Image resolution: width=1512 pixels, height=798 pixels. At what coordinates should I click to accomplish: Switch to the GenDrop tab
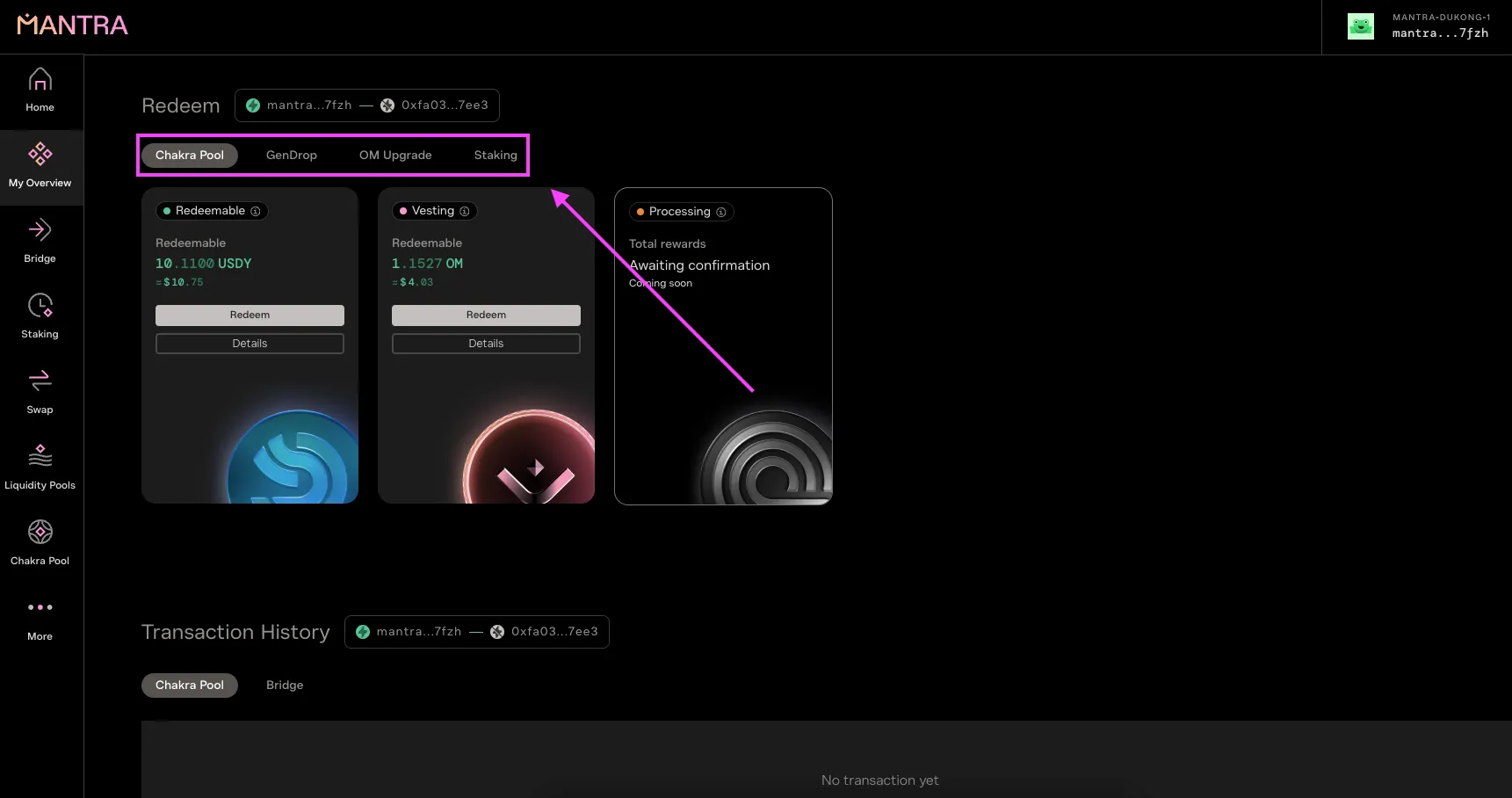[291, 156]
